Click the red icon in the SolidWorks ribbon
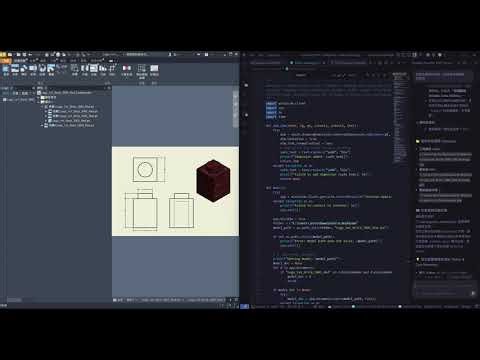This screenshot has width=480, height=360. 127,69
